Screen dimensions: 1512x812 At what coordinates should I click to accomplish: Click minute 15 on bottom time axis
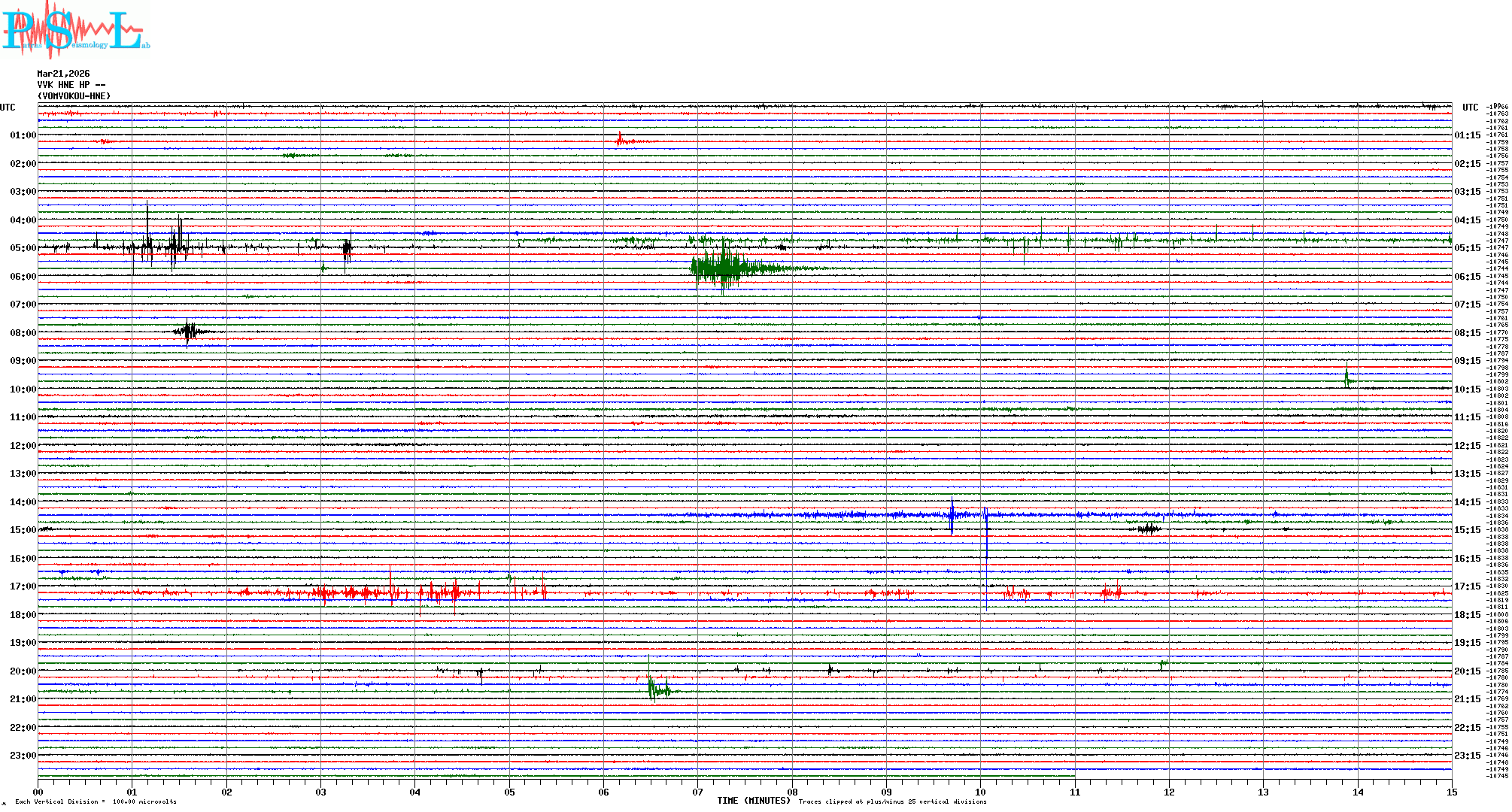(x=1451, y=792)
